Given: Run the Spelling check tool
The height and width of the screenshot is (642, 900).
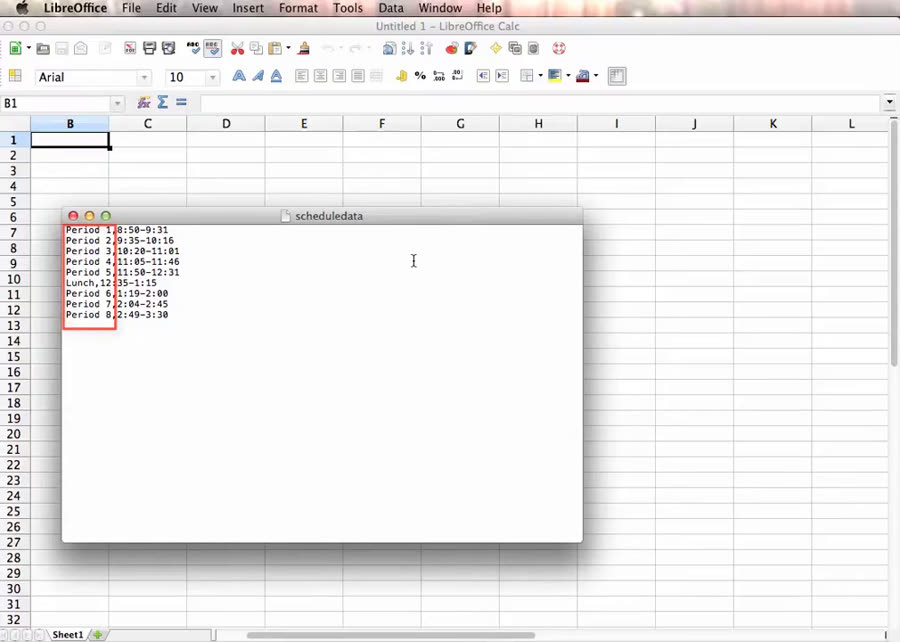Looking at the screenshot, I should 193,48.
